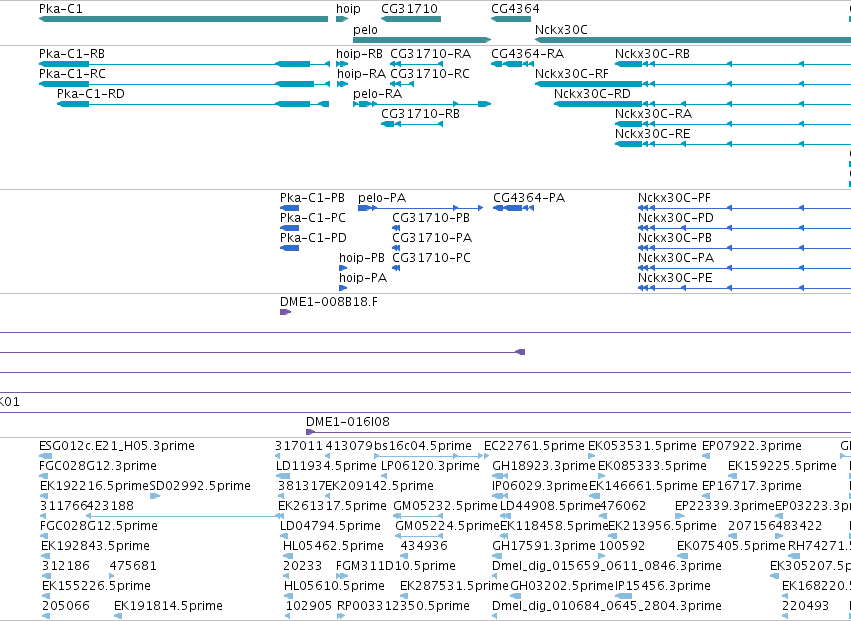Select the pelo gene bar
Image resolution: width=851 pixels, height=621 pixels.
pos(422,40)
